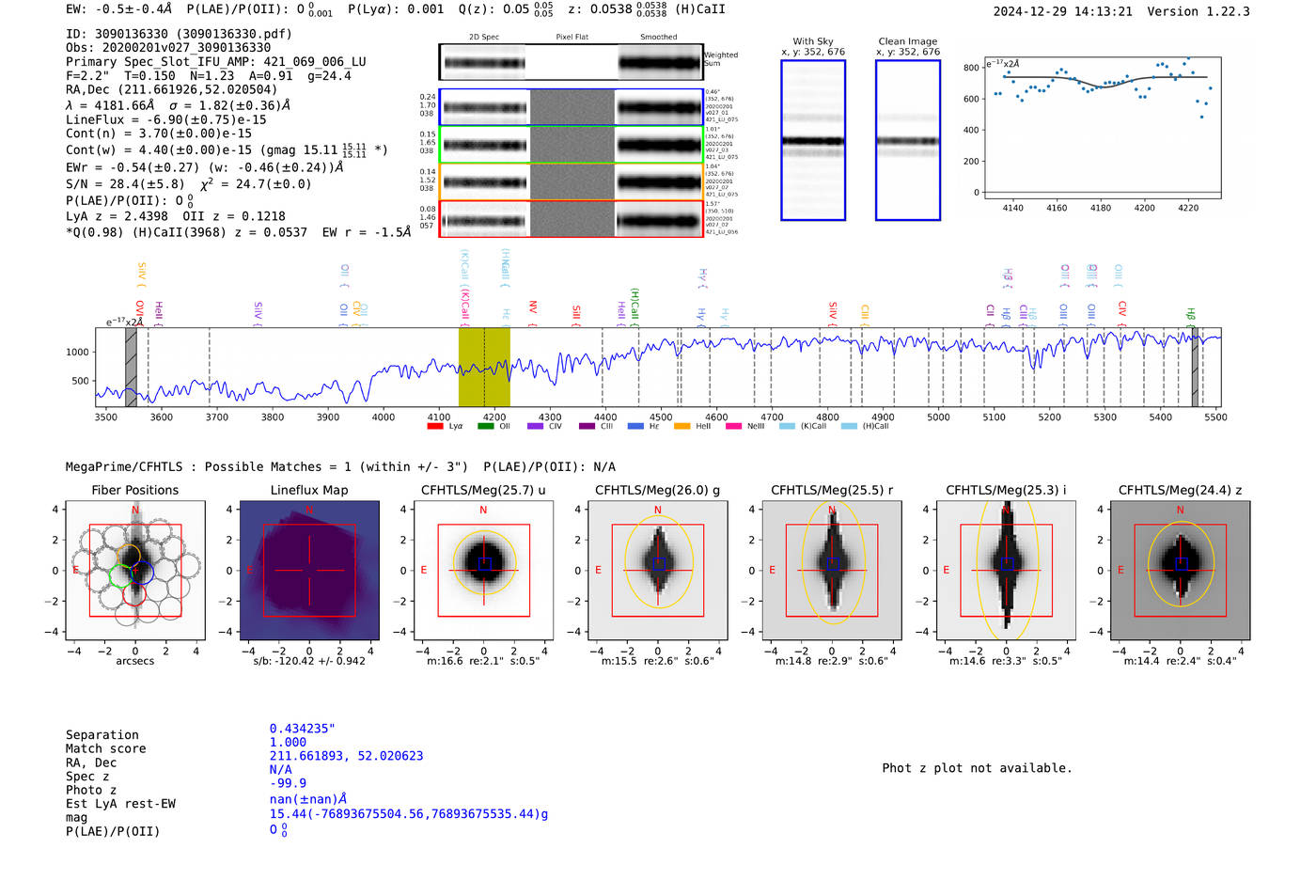The image size is (1316, 896).
Task: Select the blue-bordered 2D fiber spectrum row
Action: coord(571,107)
